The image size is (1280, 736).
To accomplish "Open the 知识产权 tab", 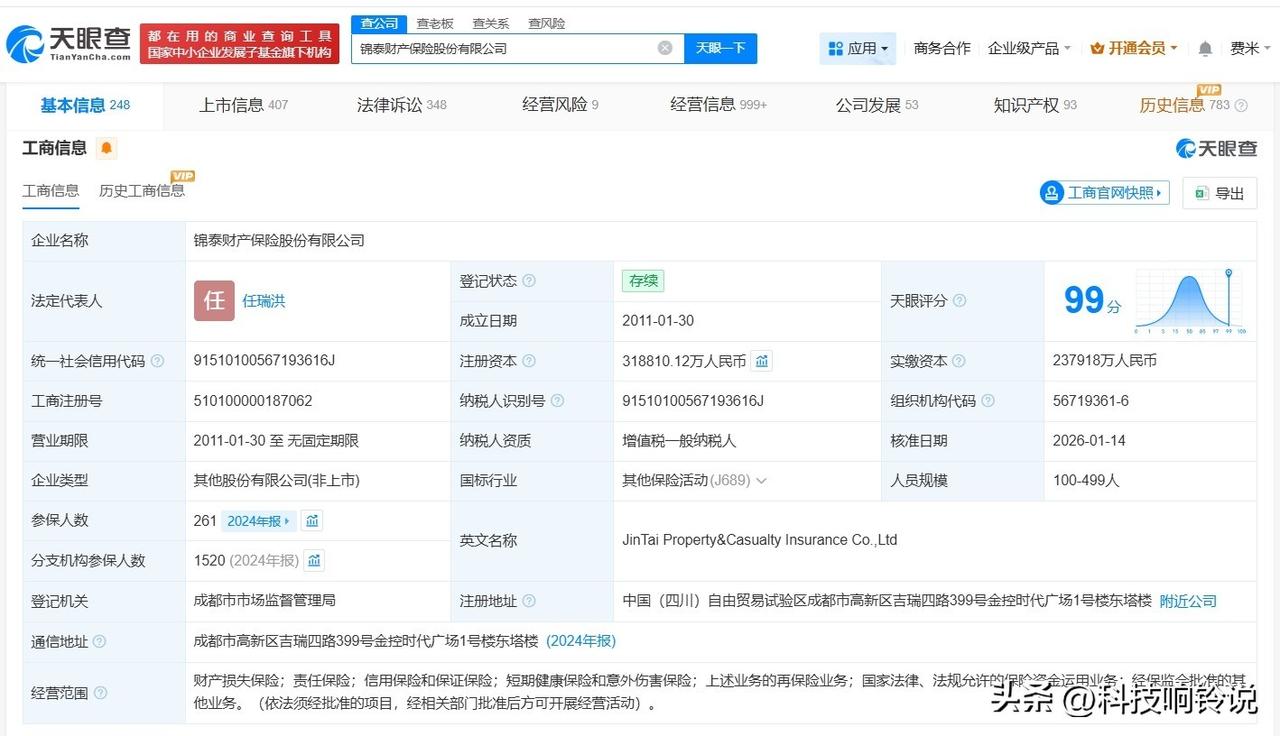I will (1035, 105).
